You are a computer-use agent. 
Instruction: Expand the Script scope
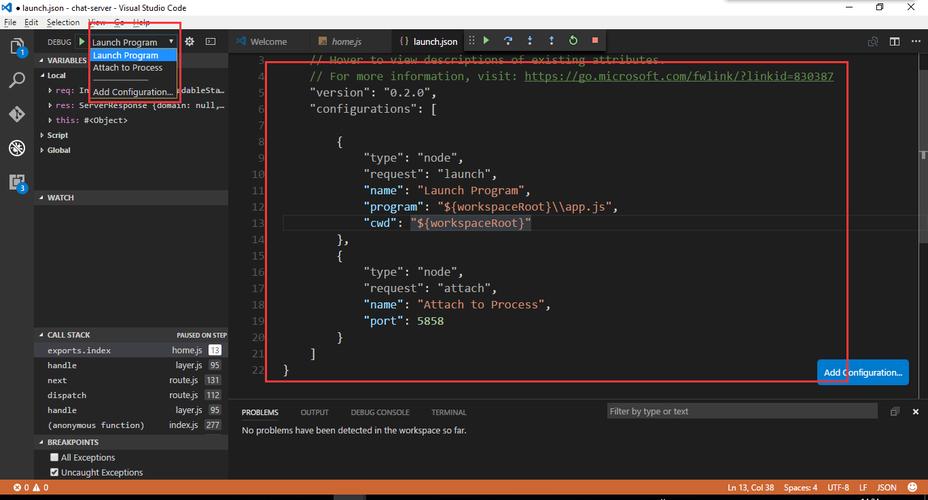click(42, 136)
